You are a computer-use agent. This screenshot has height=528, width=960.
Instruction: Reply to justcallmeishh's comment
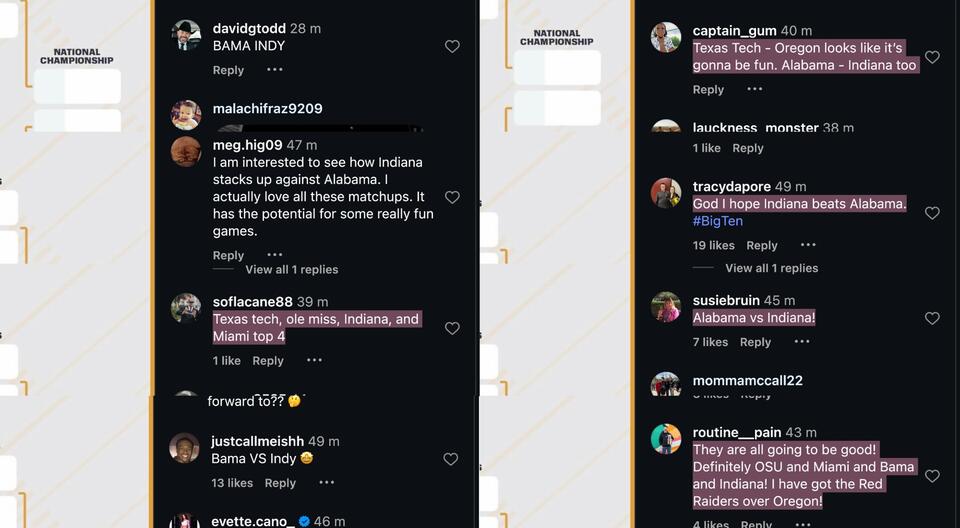click(280, 483)
